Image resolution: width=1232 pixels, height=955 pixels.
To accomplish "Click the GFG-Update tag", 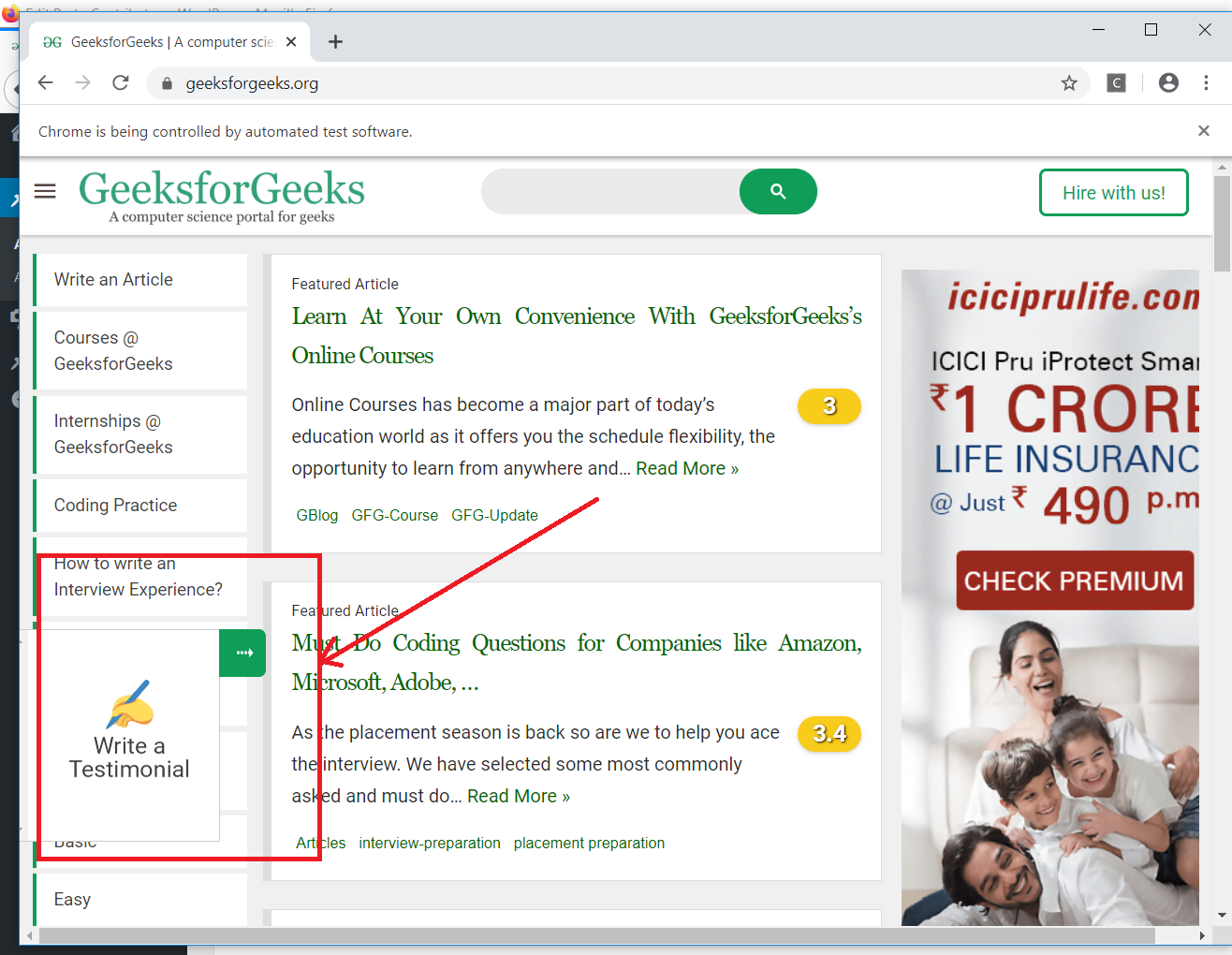I will [x=494, y=515].
